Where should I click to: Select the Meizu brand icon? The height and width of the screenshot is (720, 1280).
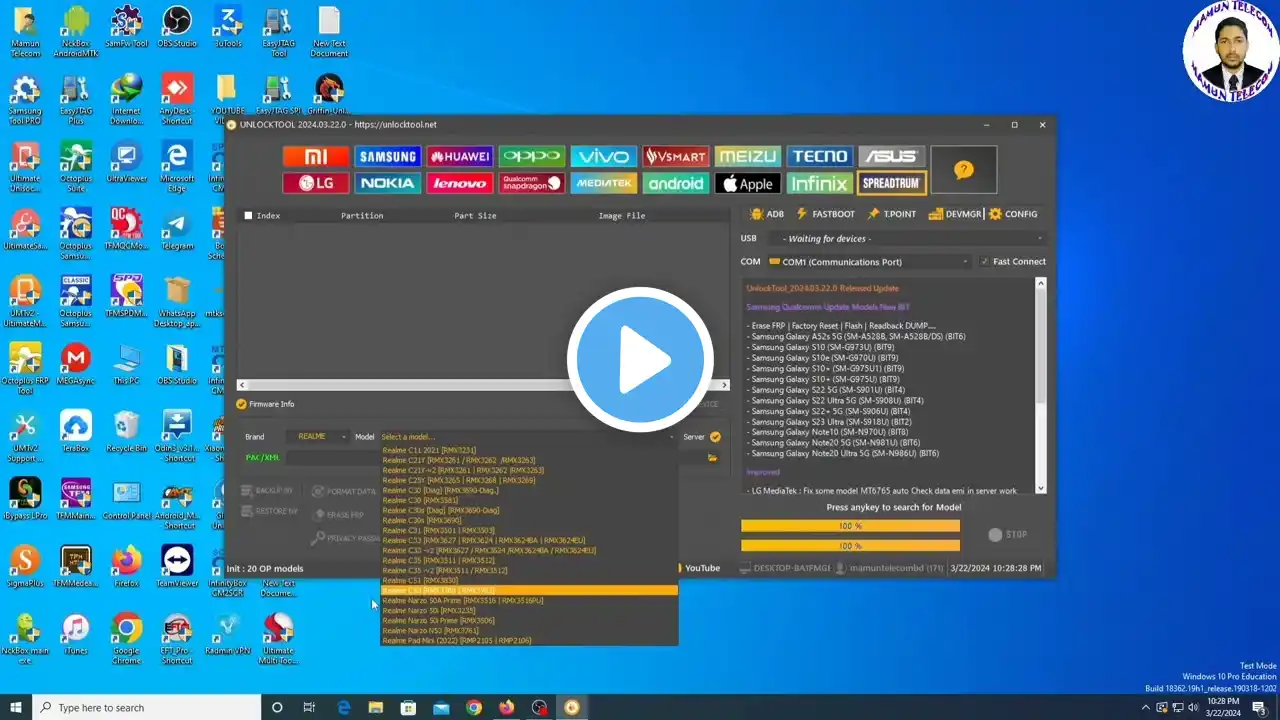tap(748, 156)
